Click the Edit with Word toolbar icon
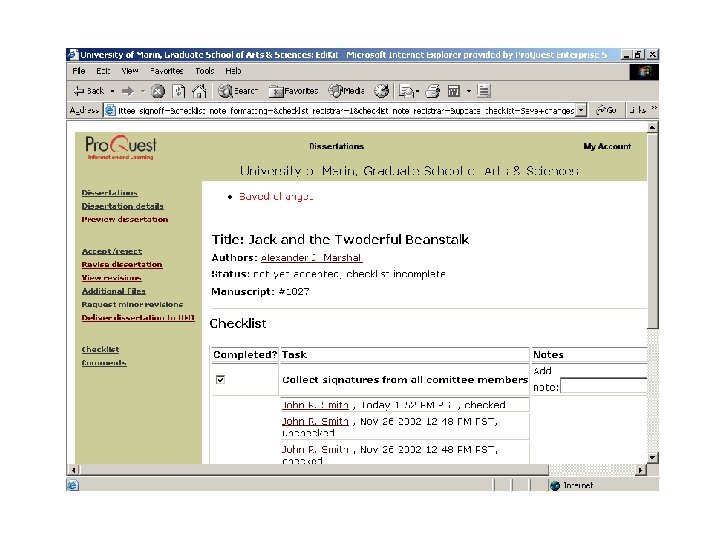 [454, 91]
